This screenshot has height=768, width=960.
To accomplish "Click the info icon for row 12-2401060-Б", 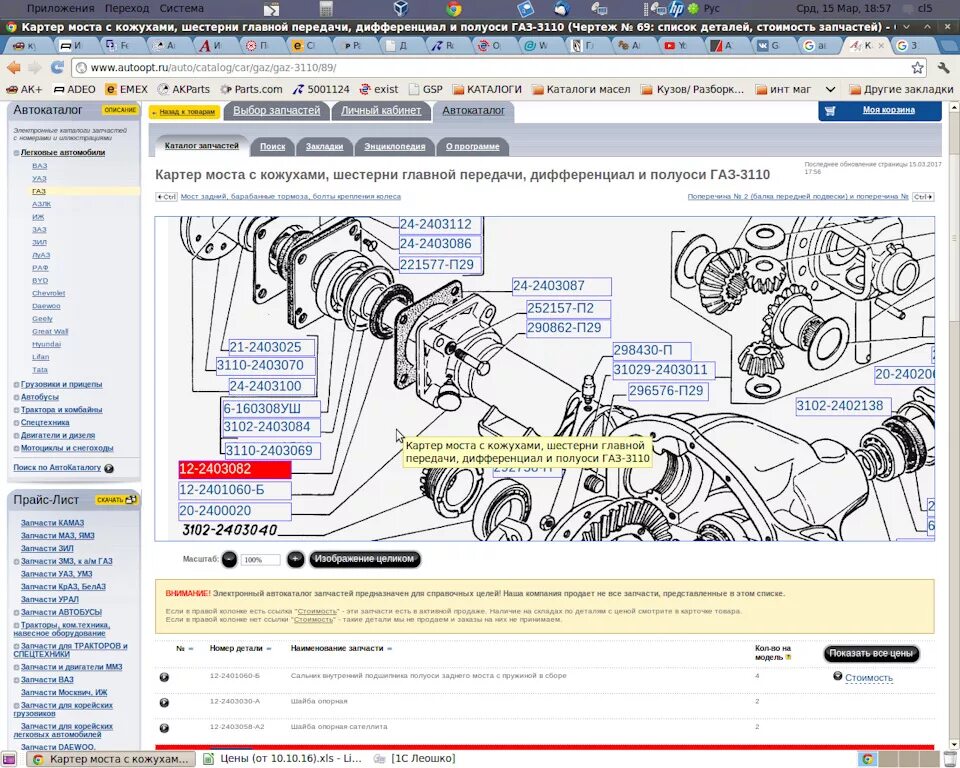I will tap(164, 677).
